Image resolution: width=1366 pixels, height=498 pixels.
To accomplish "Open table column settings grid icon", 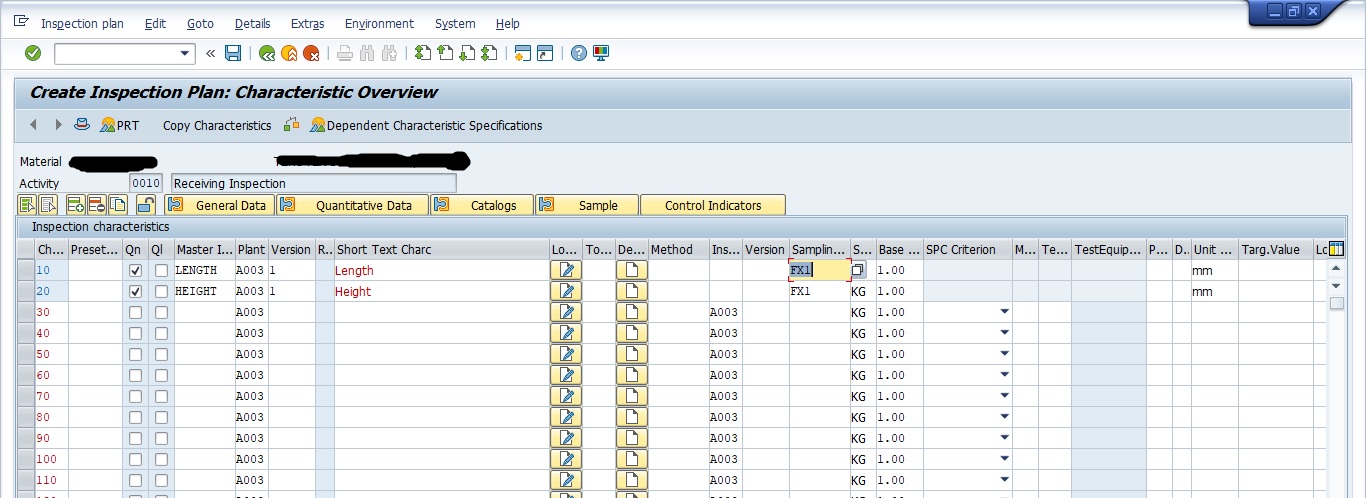I will 1336,249.
